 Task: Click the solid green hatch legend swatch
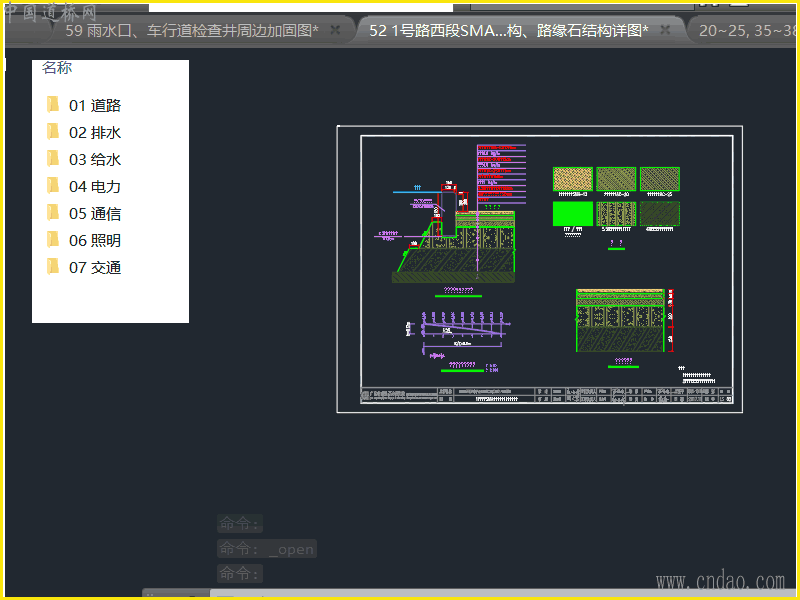point(572,213)
